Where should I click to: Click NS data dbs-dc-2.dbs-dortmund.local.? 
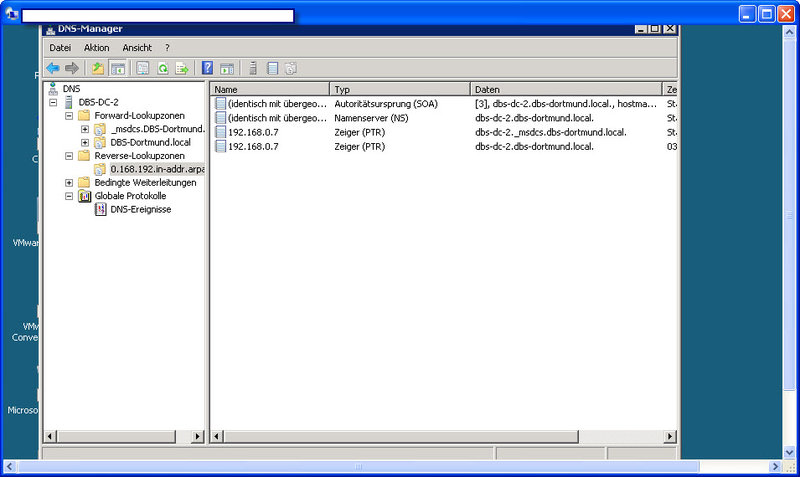pyautogui.click(x=534, y=118)
